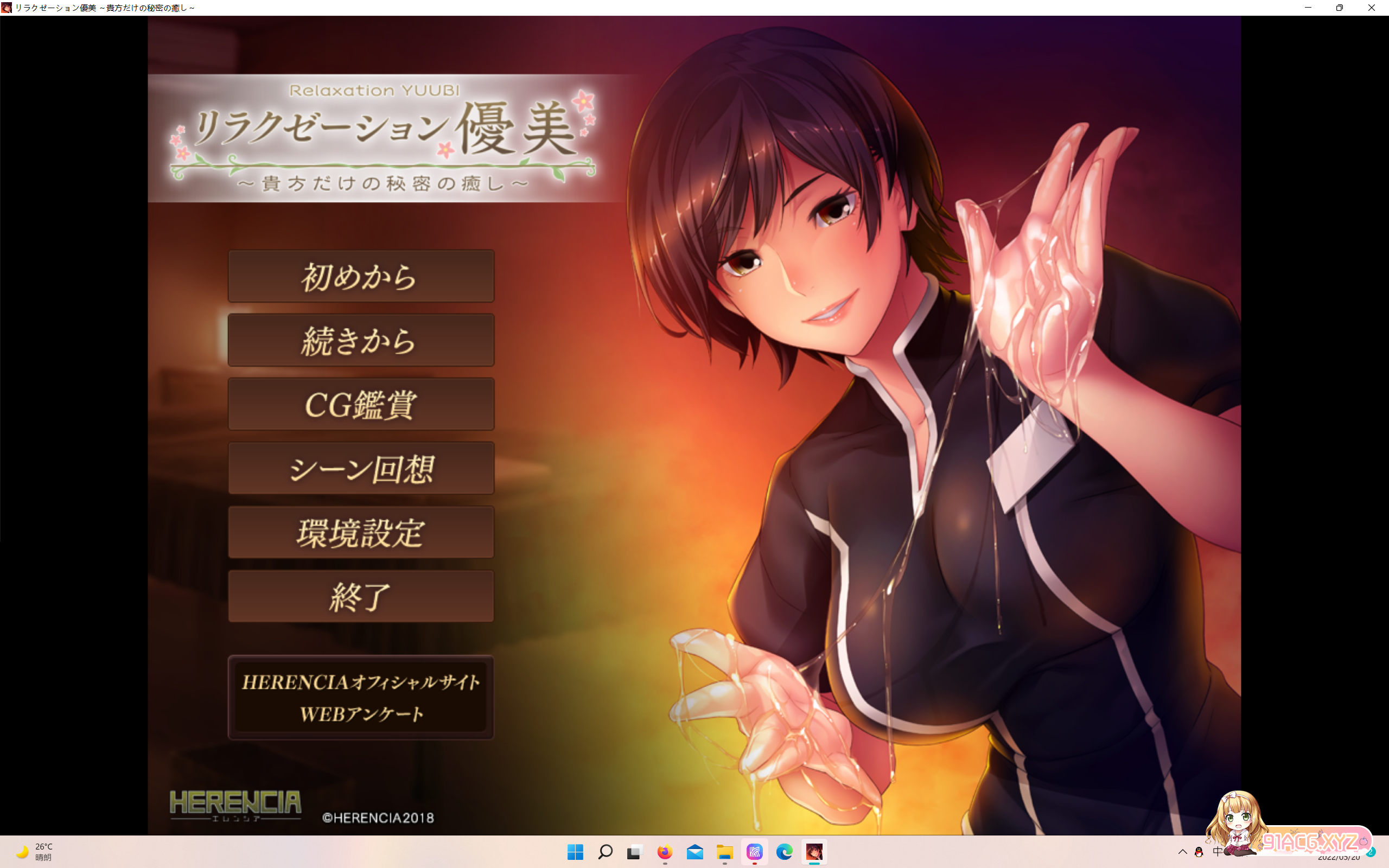
Task: Open taskbar Search
Action: tap(605, 852)
